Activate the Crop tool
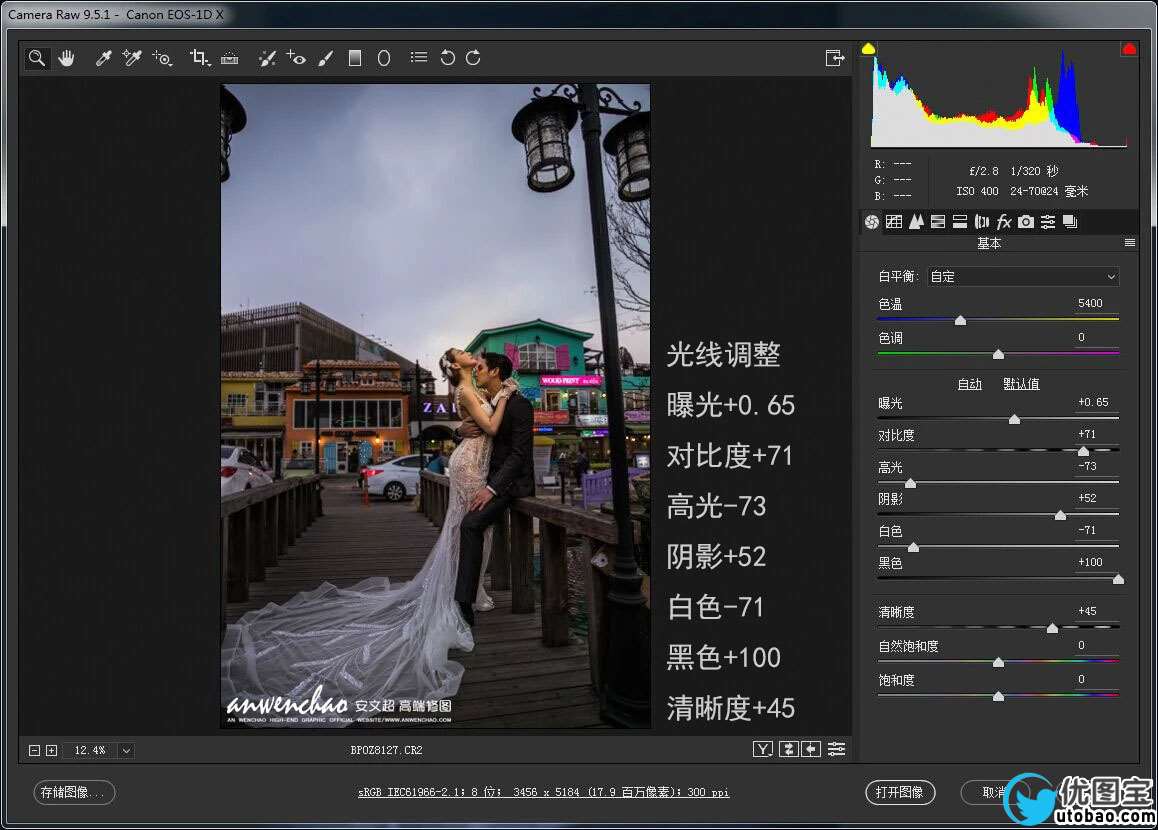The height and width of the screenshot is (830, 1158). (199, 58)
